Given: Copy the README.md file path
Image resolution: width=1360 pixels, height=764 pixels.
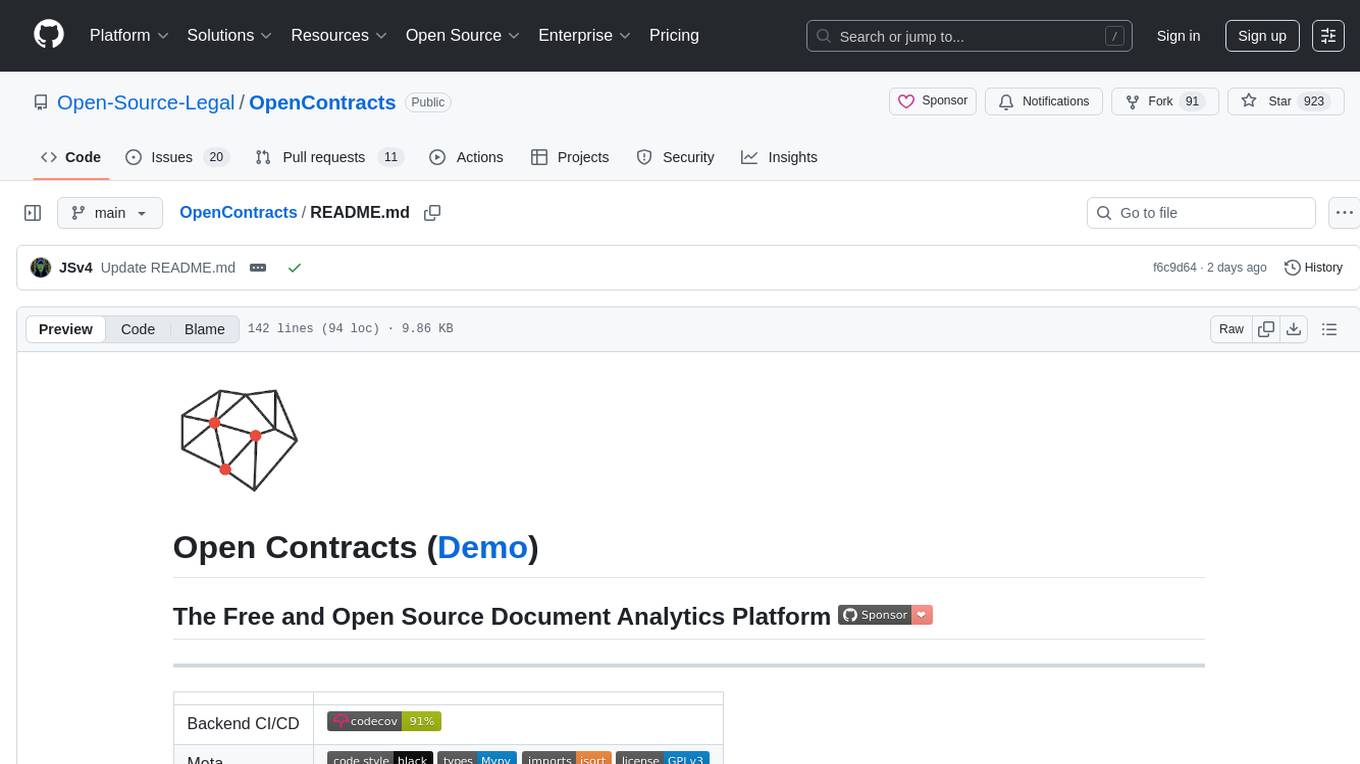Looking at the screenshot, I should (x=432, y=213).
